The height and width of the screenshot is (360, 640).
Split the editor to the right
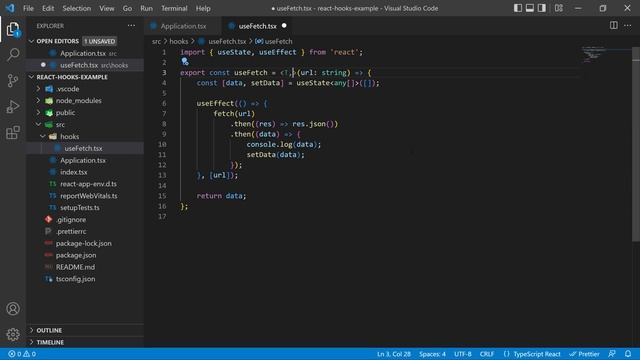[613, 25]
